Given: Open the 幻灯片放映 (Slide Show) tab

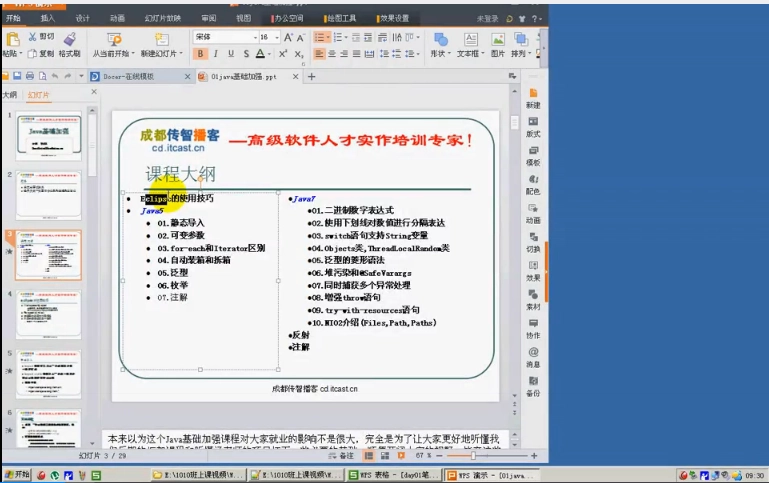Looking at the screenshot, I should [x=163, y=18].
